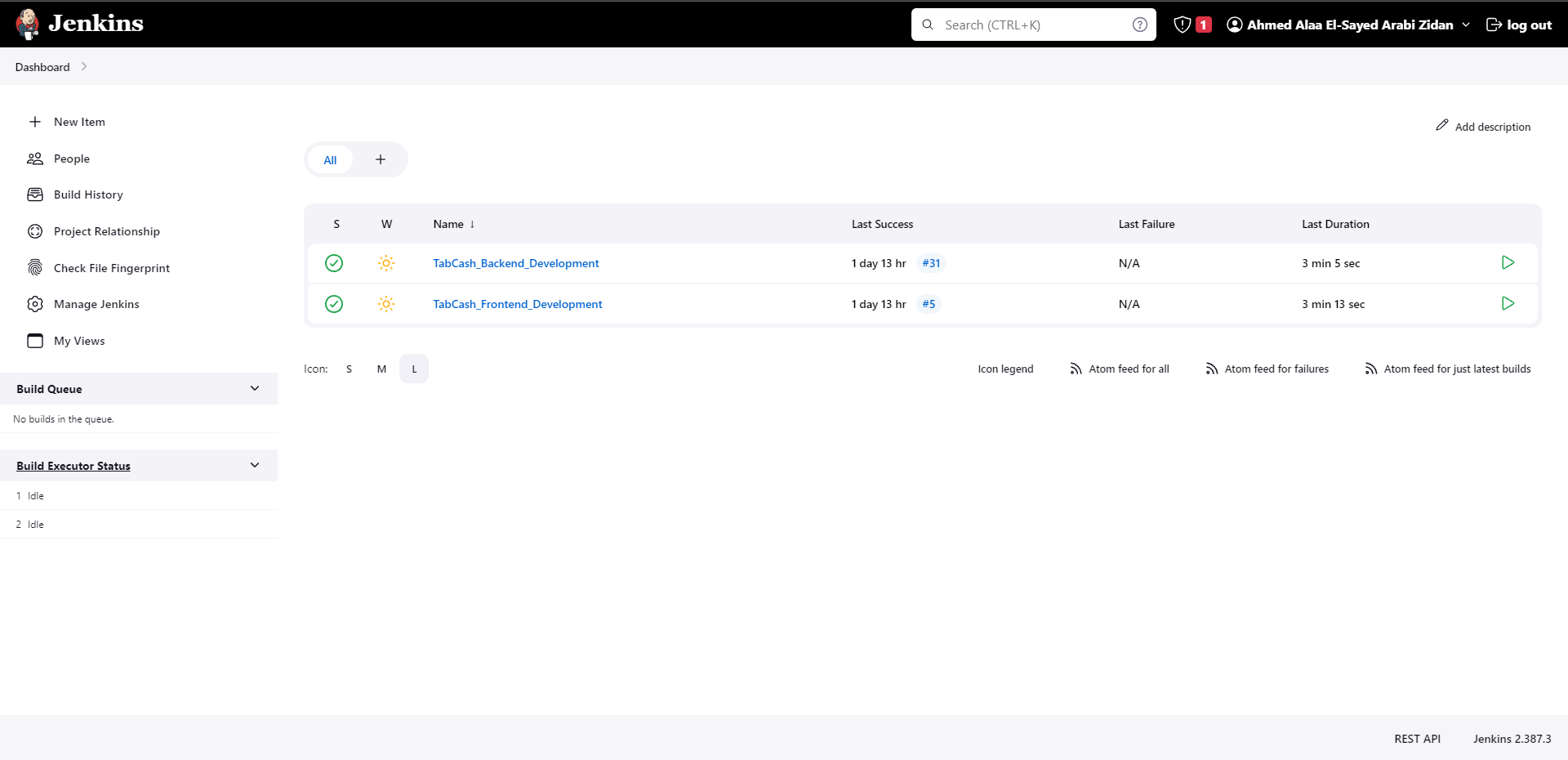Click the user profile avatar icon
Viewport: 1568px width, 760px height.
click(1235, 25)
